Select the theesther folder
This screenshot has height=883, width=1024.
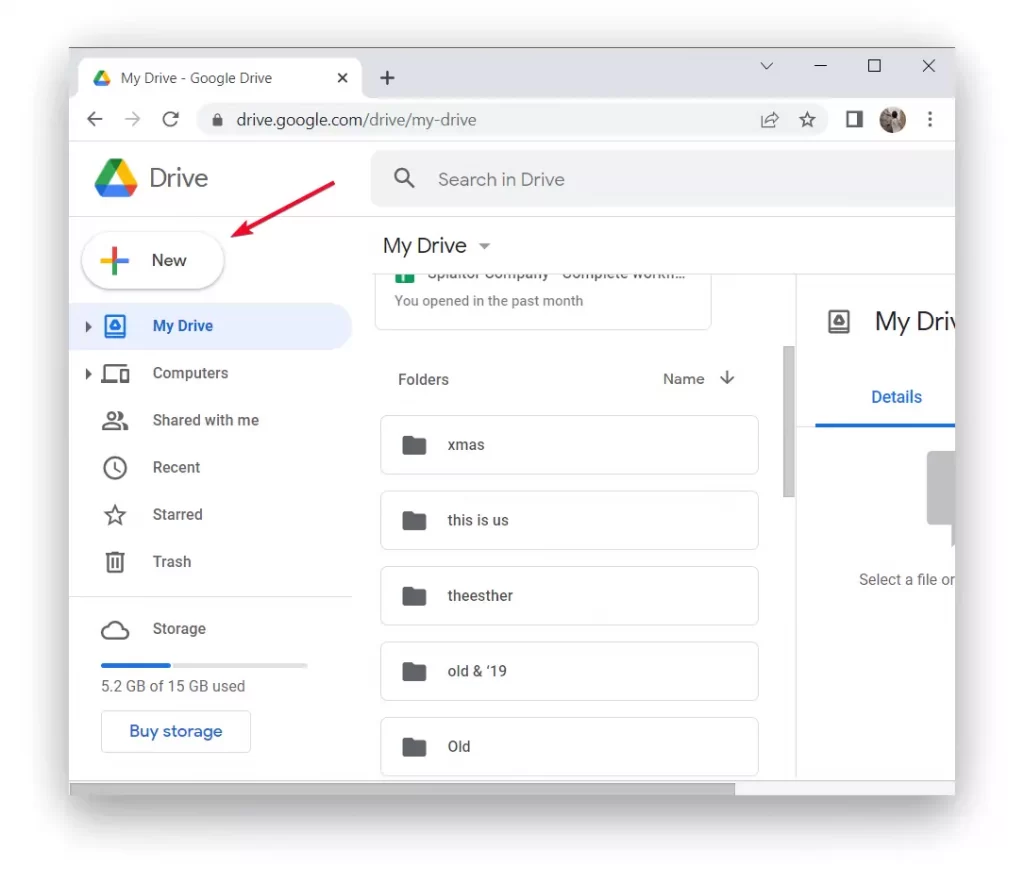pos(569,596)
